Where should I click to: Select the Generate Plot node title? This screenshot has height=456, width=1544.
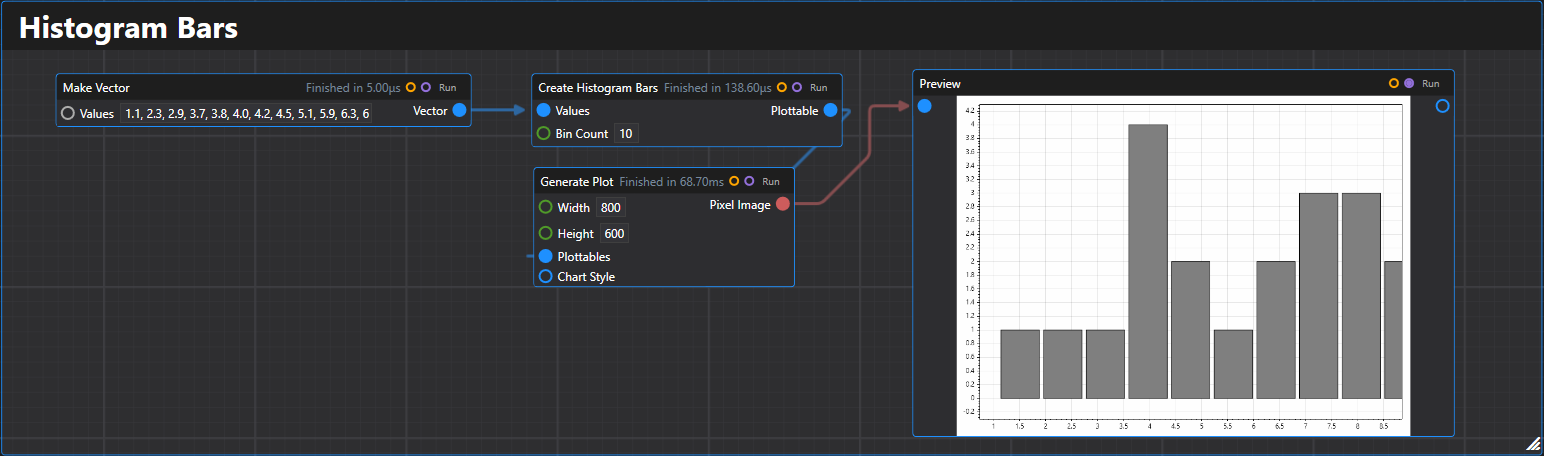(x=577, y=182)
